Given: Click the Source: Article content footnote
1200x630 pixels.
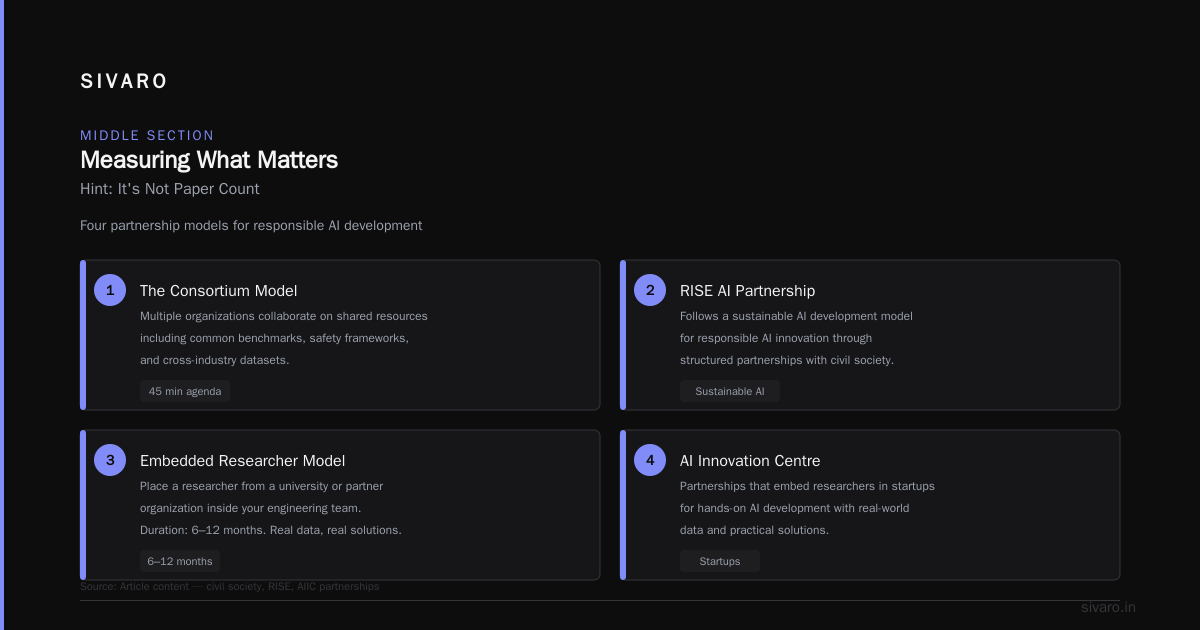Looking at the screenshot, I should 230,586.
